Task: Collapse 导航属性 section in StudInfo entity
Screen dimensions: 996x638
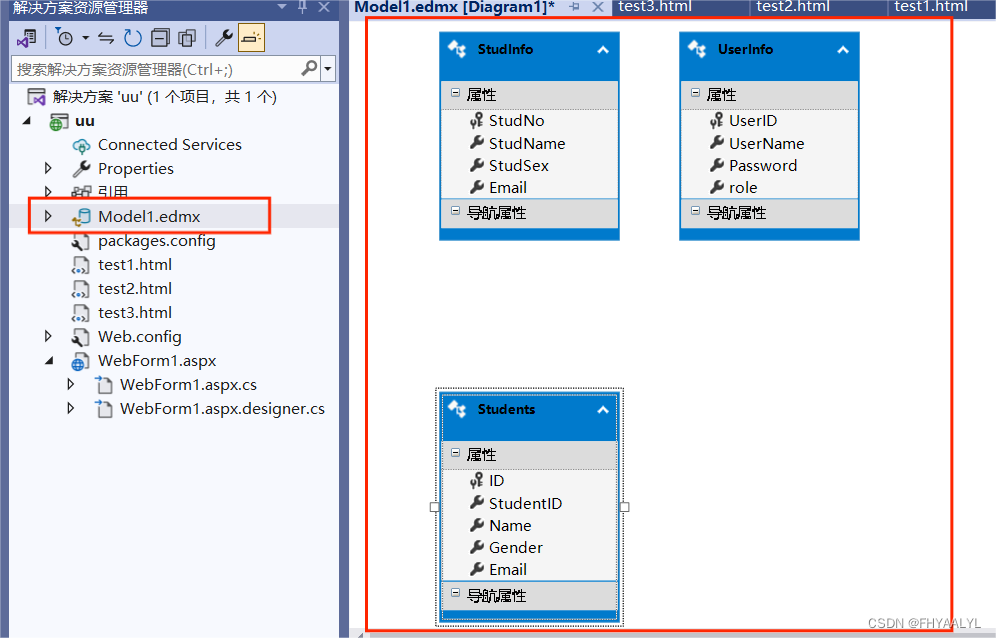Action: coord(455,210)
